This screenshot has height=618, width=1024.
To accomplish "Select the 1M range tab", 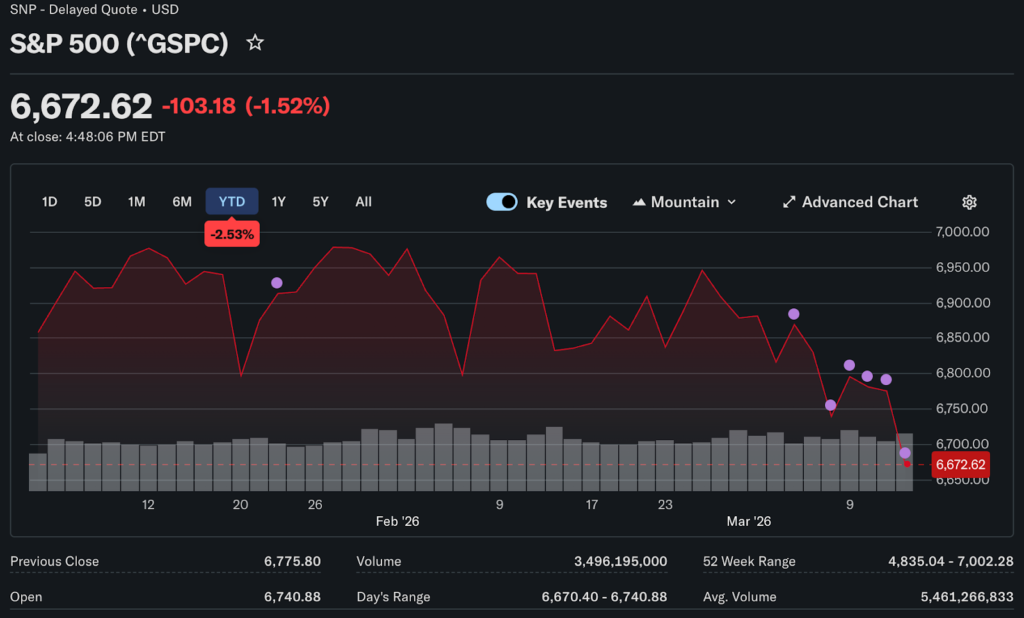I will [x=137, y=202].
